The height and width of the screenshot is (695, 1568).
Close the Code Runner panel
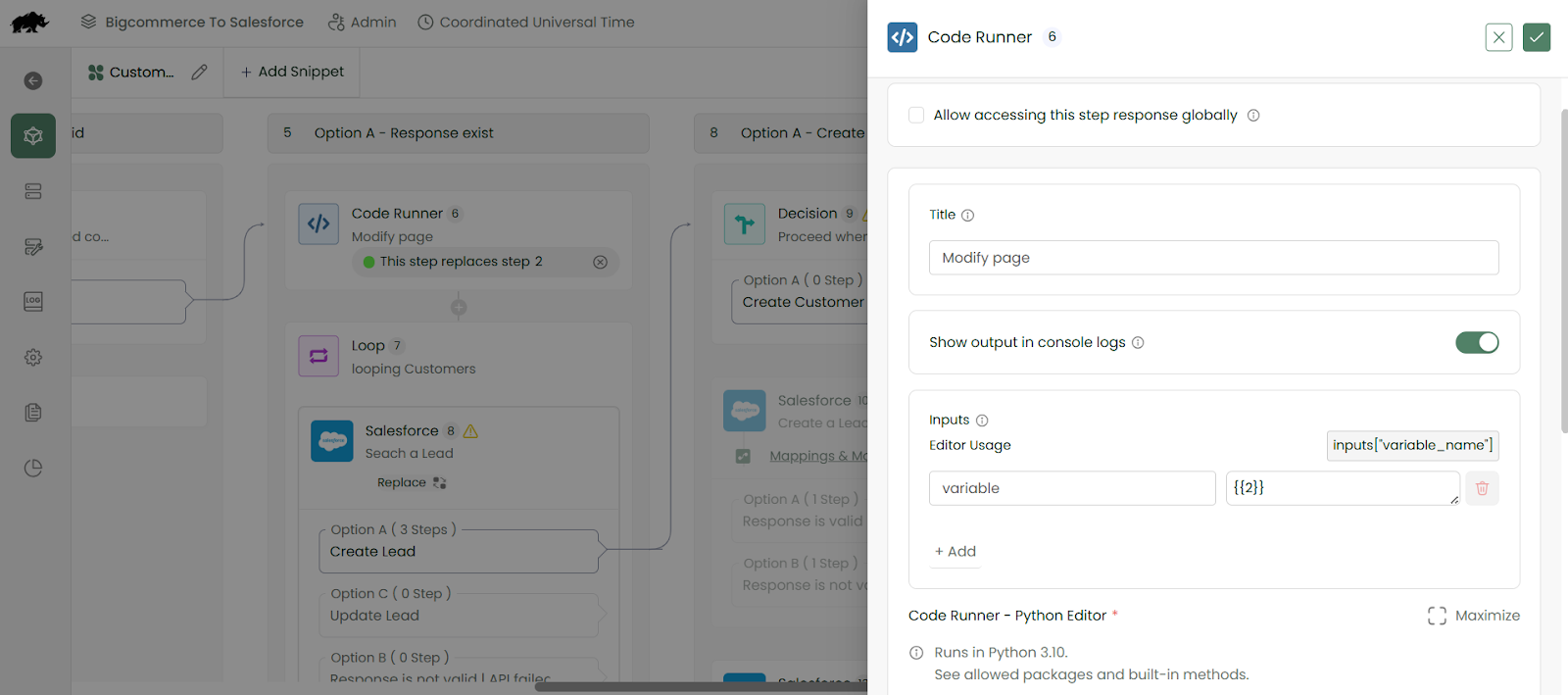point(1498,37)
